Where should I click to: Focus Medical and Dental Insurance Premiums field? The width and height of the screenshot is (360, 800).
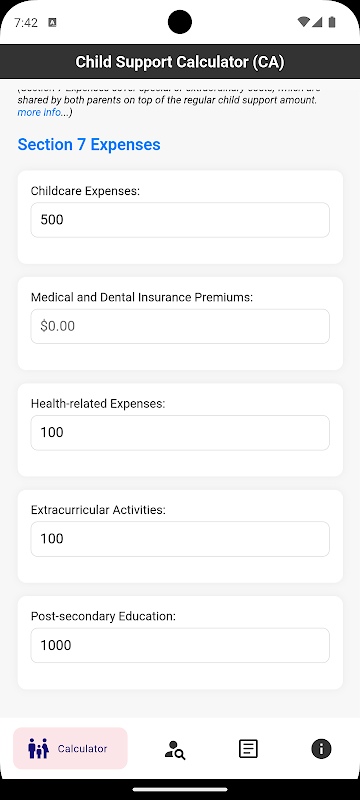(x=180, y=326)
